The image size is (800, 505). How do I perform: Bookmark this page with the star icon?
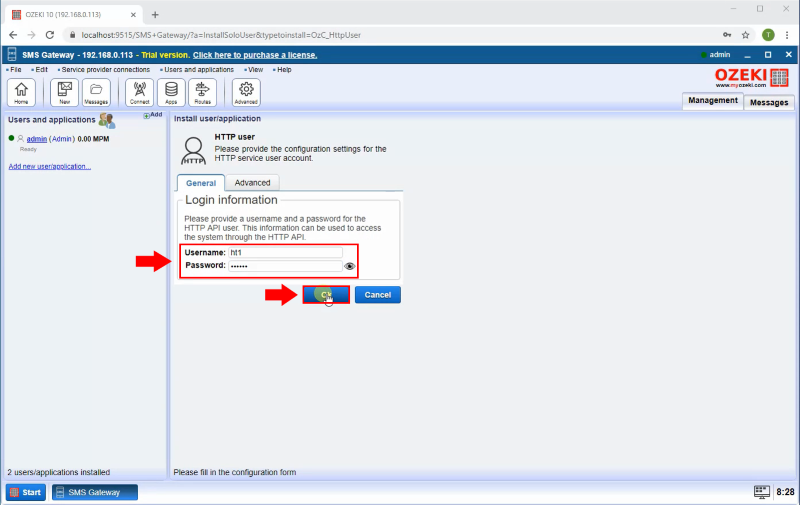pyautogui.click(x=745, y=35)
